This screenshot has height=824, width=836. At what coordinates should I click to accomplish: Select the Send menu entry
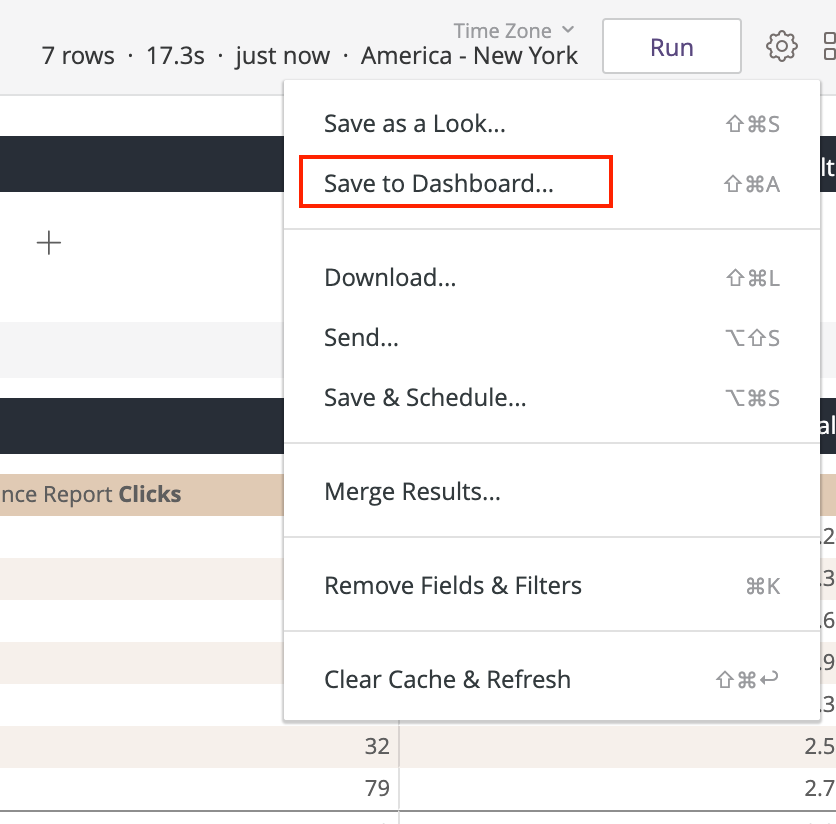(361, 338)
